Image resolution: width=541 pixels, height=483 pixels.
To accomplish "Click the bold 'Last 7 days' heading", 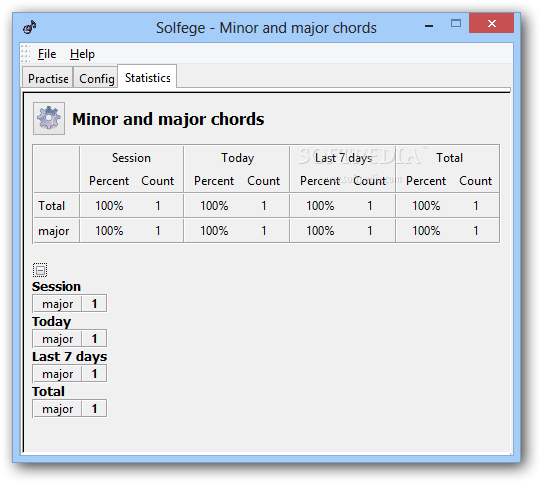I will click(69, 357).
